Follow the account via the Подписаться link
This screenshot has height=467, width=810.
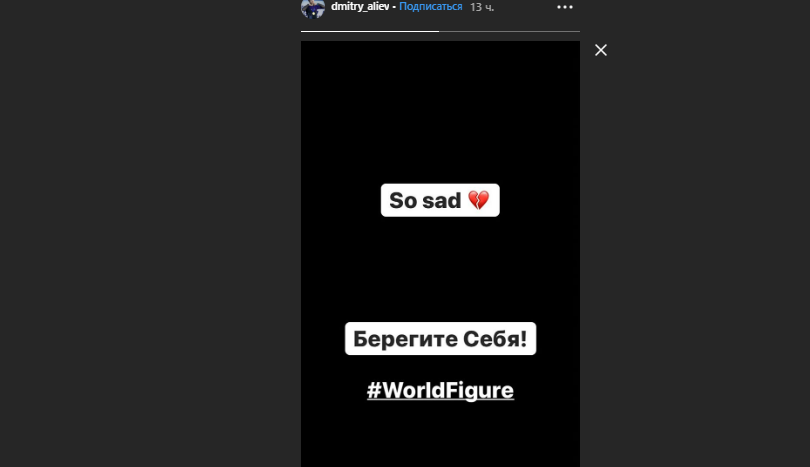tap(431, 7)
